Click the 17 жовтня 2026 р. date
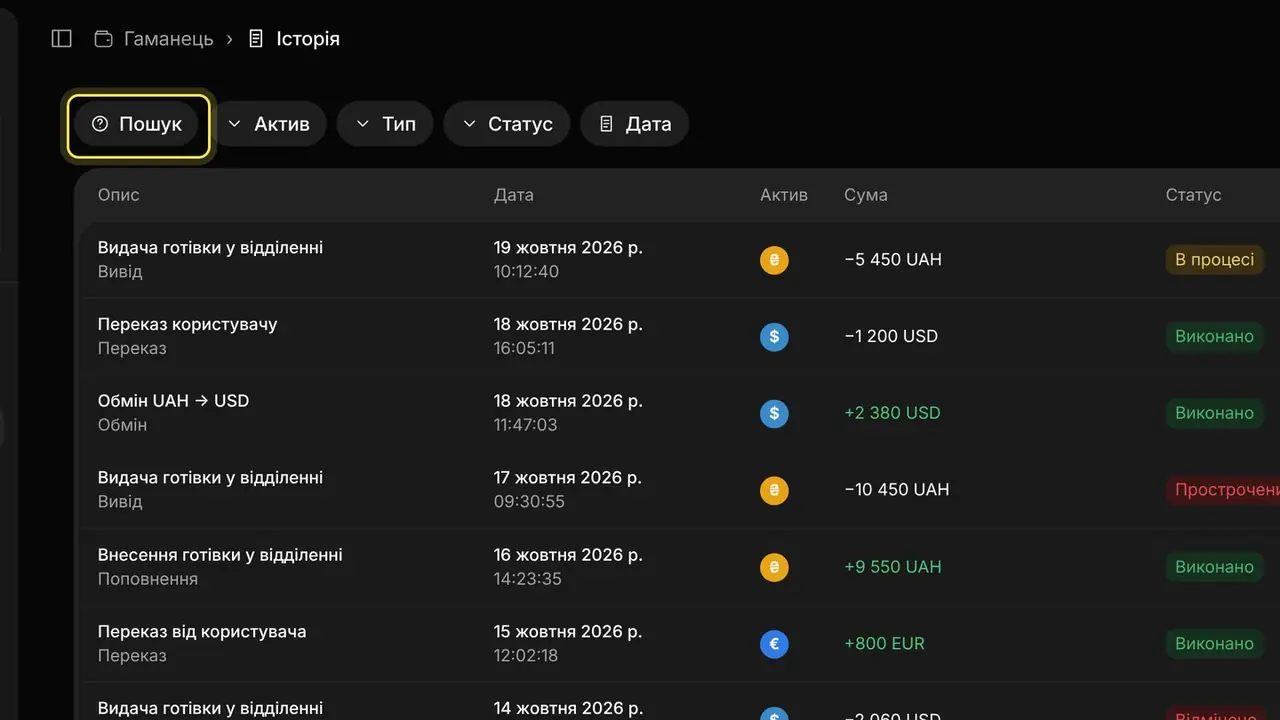This screenshot has width=1280, height=720. [568, 478]
